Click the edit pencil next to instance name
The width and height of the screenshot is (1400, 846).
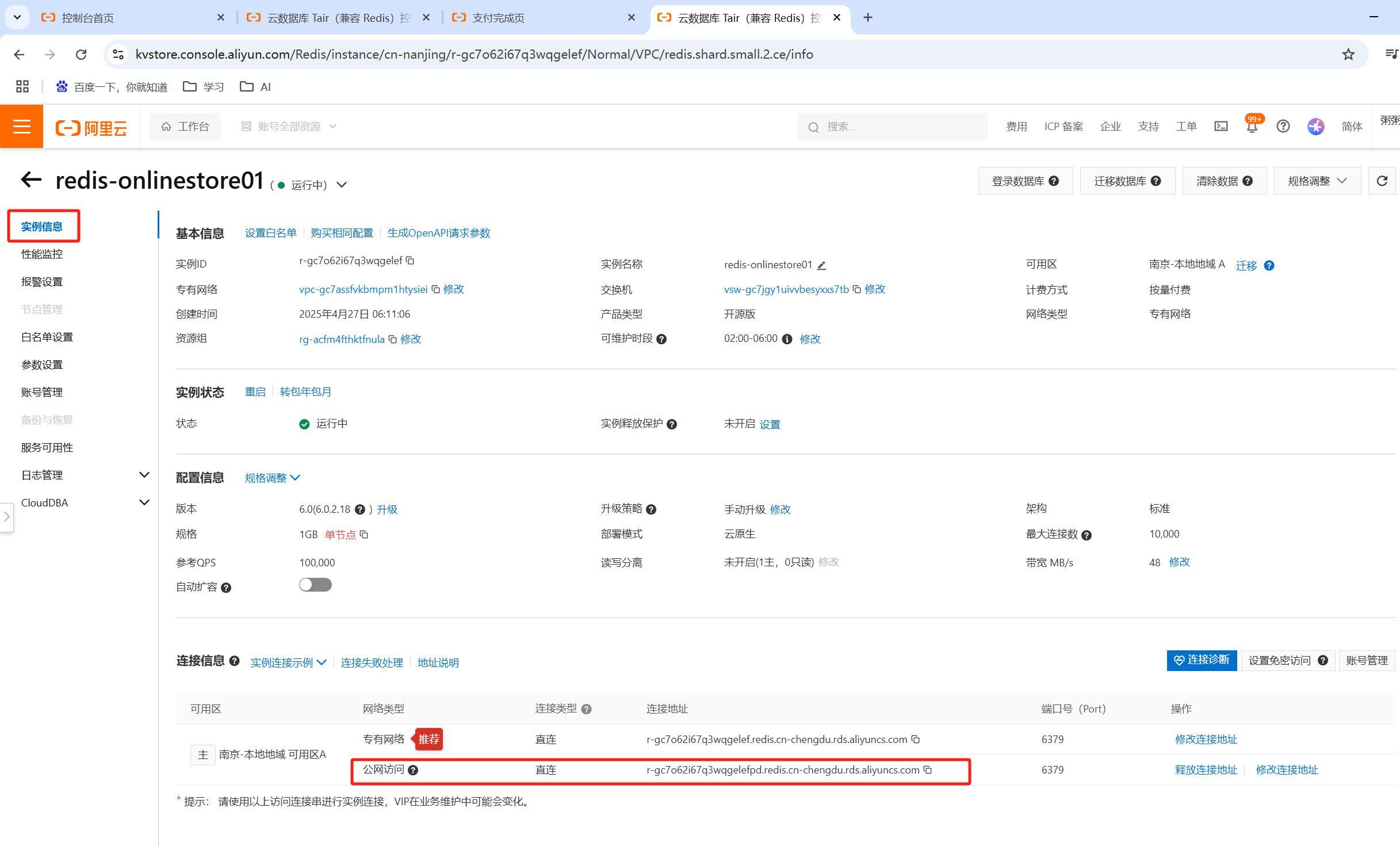pyautogui.click(x=821, y=265)
